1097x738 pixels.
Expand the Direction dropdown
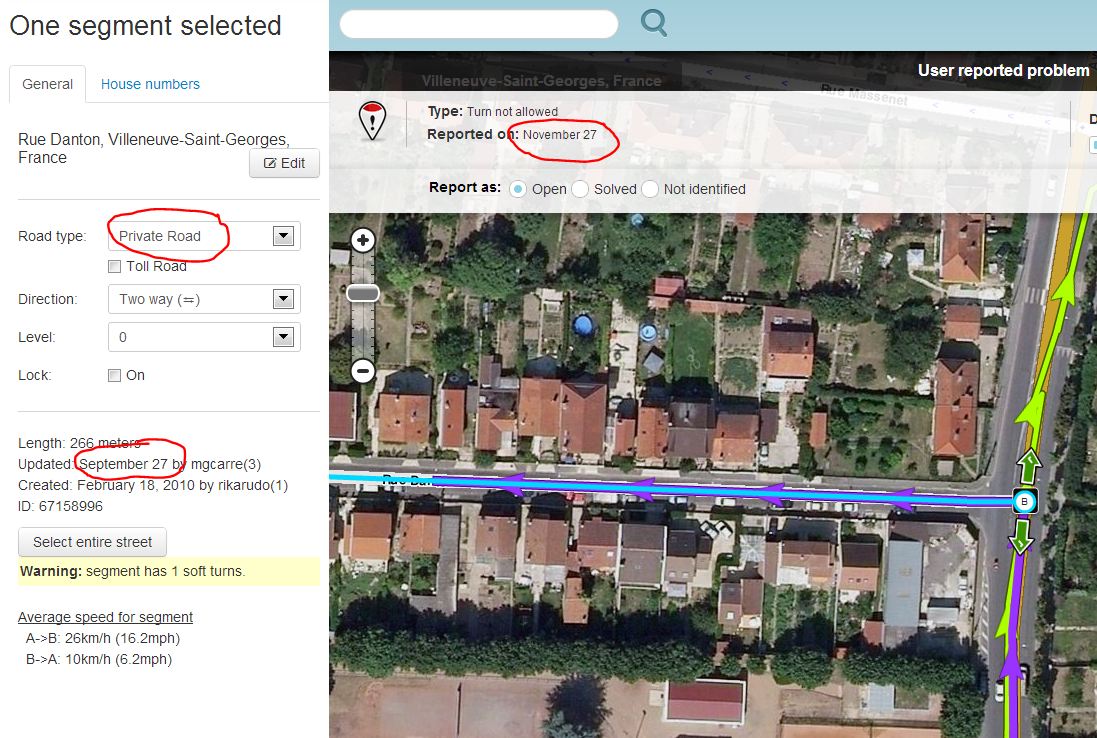click(204, 299)
